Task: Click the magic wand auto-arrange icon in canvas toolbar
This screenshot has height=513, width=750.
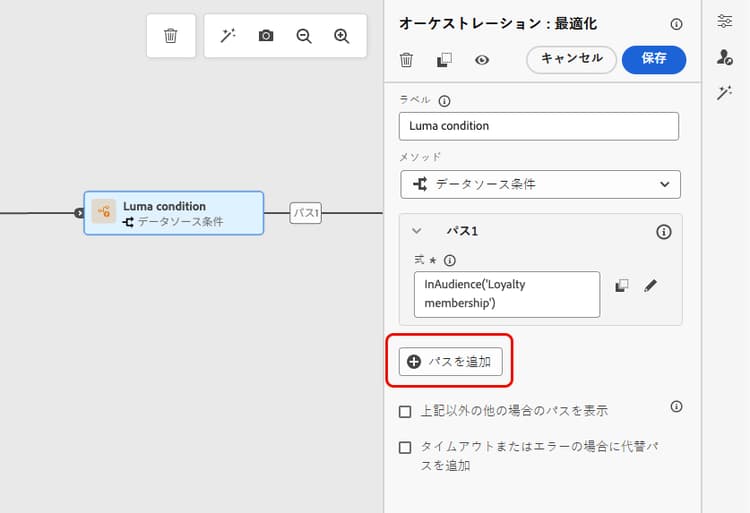Action: tap(228, 35)
